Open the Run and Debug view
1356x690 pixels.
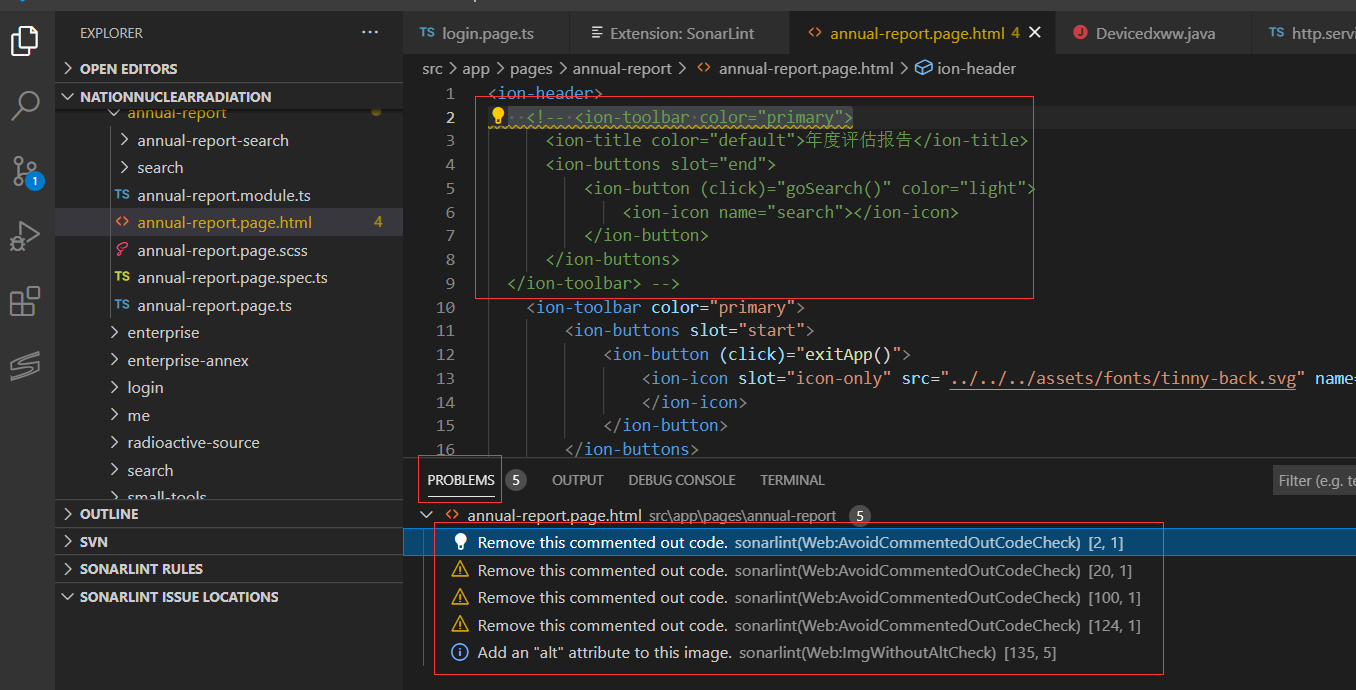click(x=25, y=236)
